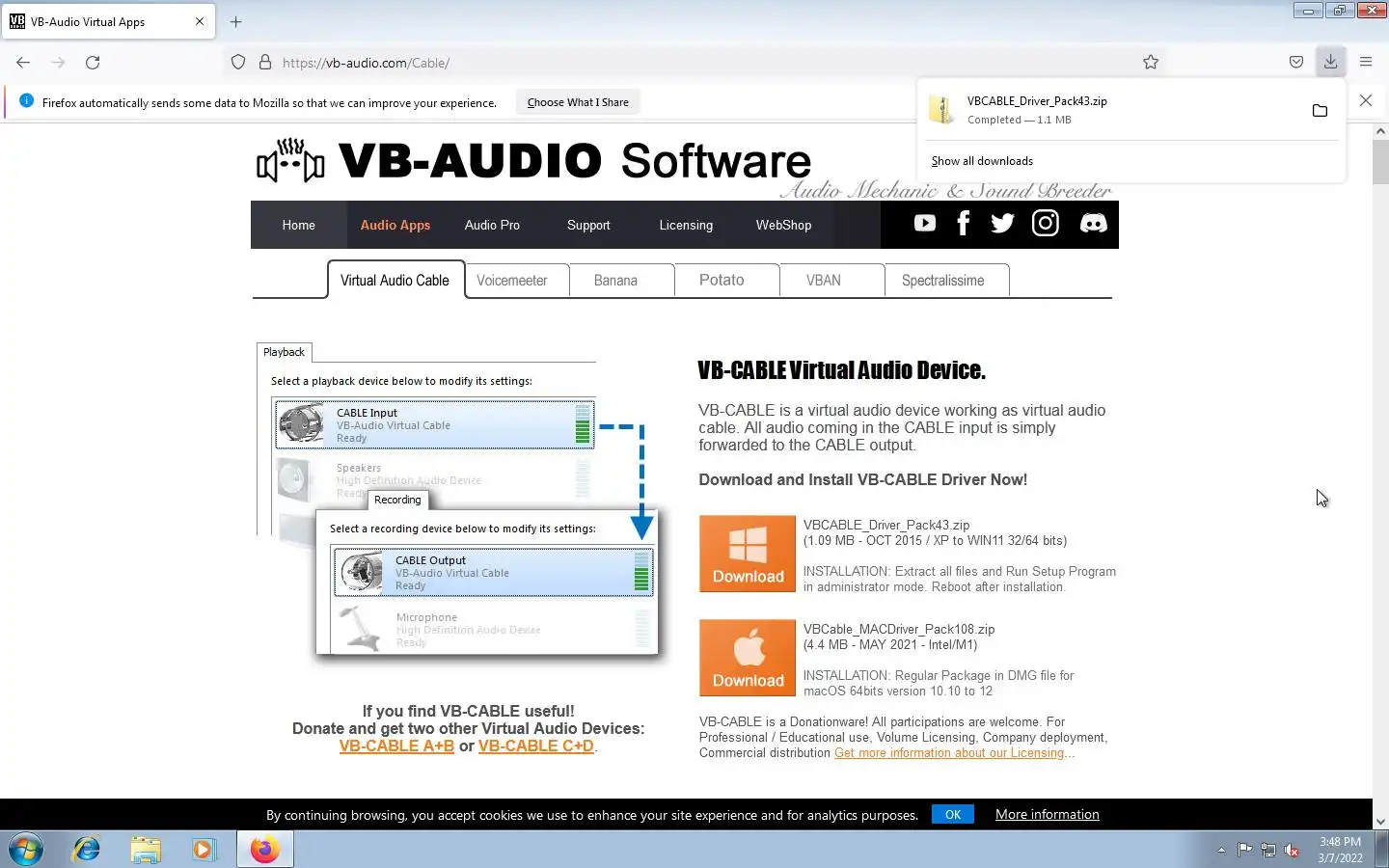Go to the Home menu item

tap(299, 225)
